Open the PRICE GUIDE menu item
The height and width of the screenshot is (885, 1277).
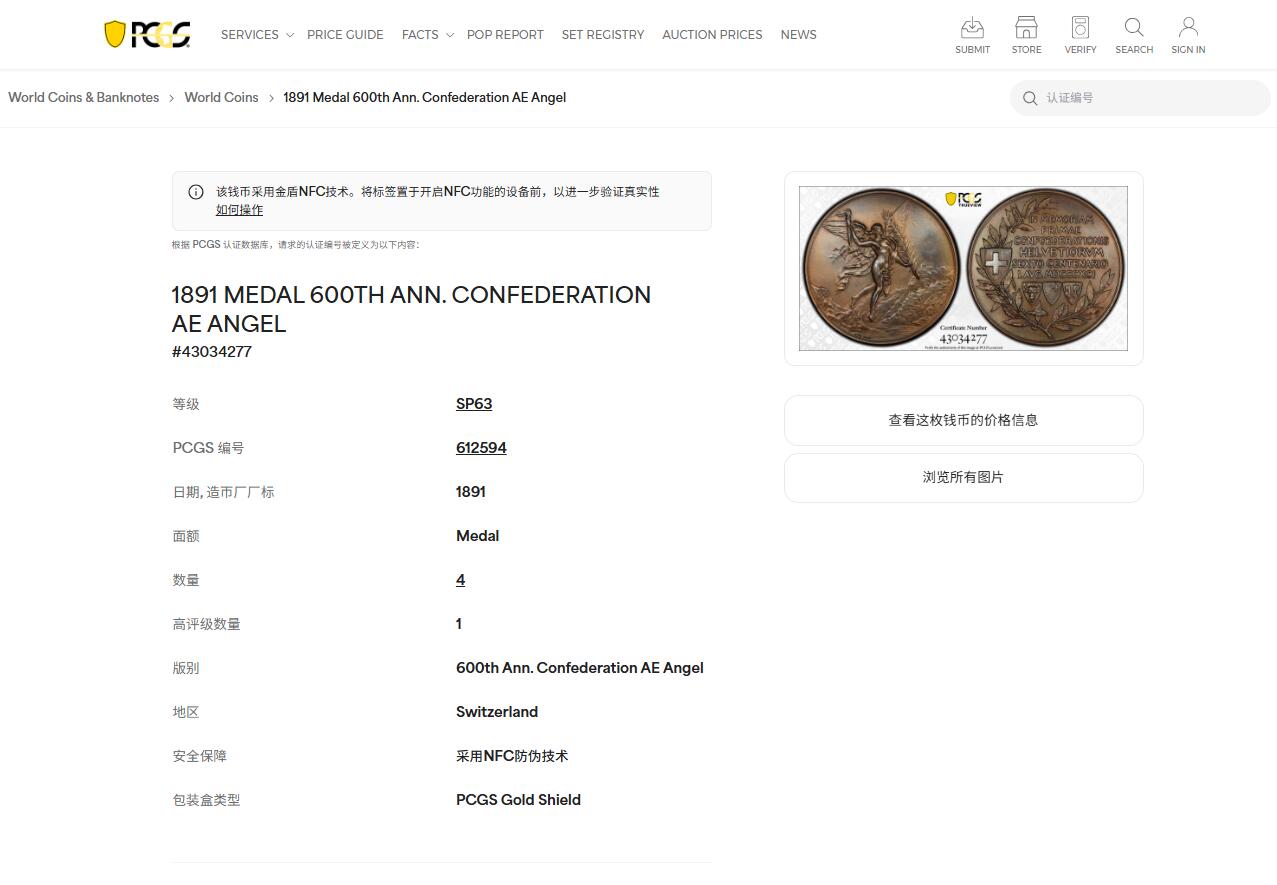[x=345, y=34]
